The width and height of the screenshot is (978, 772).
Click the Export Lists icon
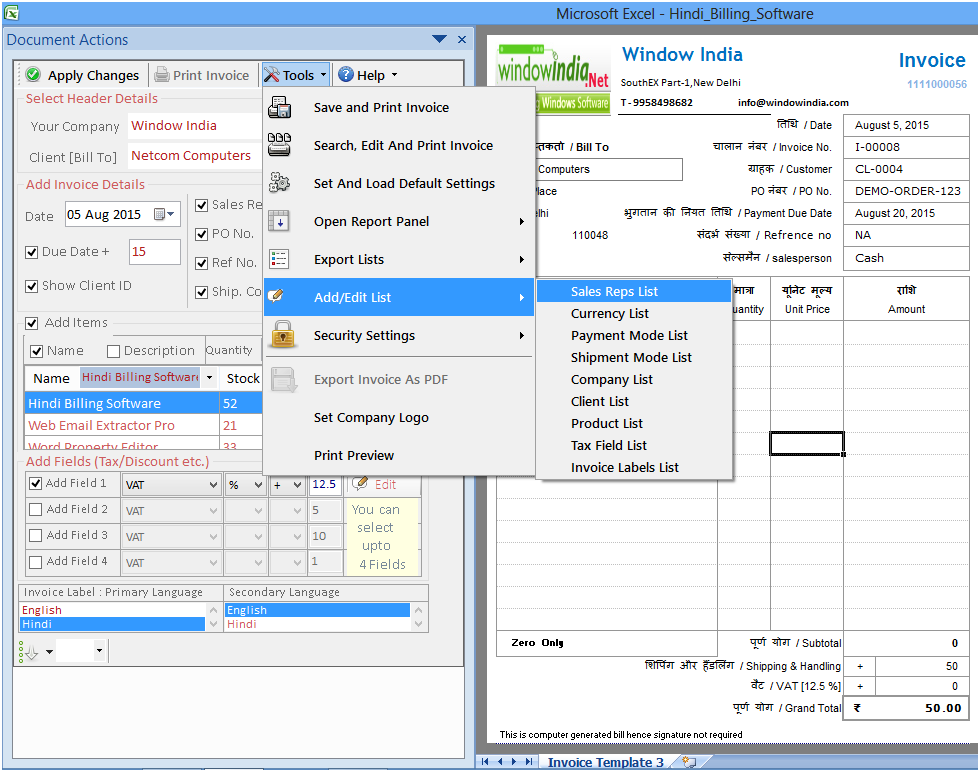point(279,259)
